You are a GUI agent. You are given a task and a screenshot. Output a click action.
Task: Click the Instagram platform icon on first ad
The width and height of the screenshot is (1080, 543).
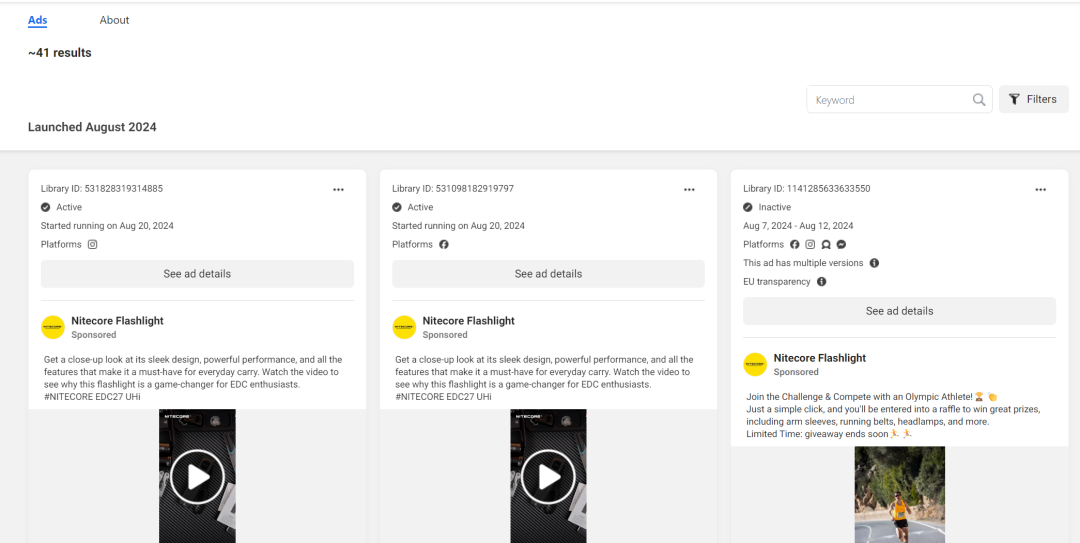coord(93,244)
